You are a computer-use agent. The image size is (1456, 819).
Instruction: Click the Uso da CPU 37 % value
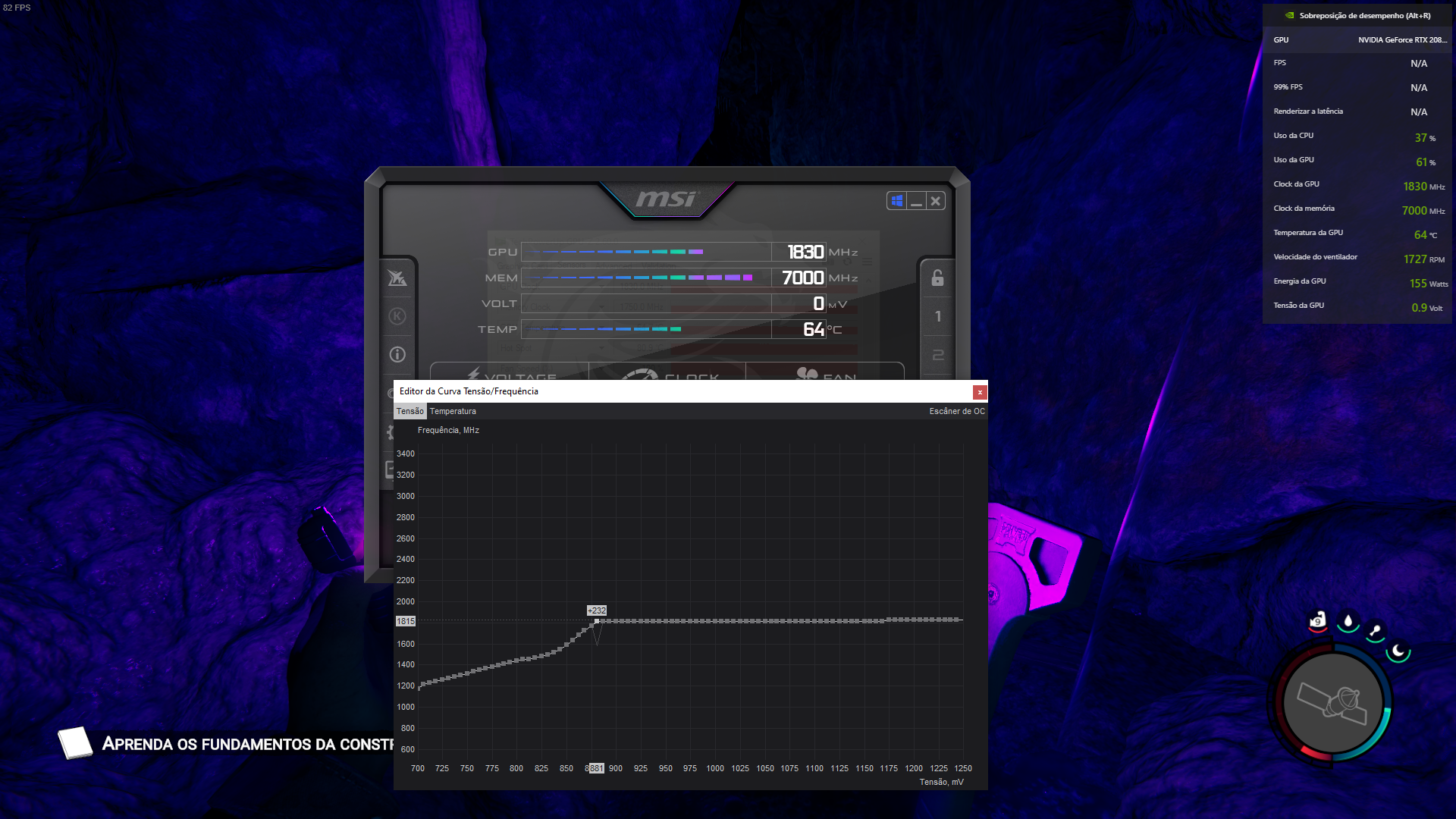(1425, 137)
